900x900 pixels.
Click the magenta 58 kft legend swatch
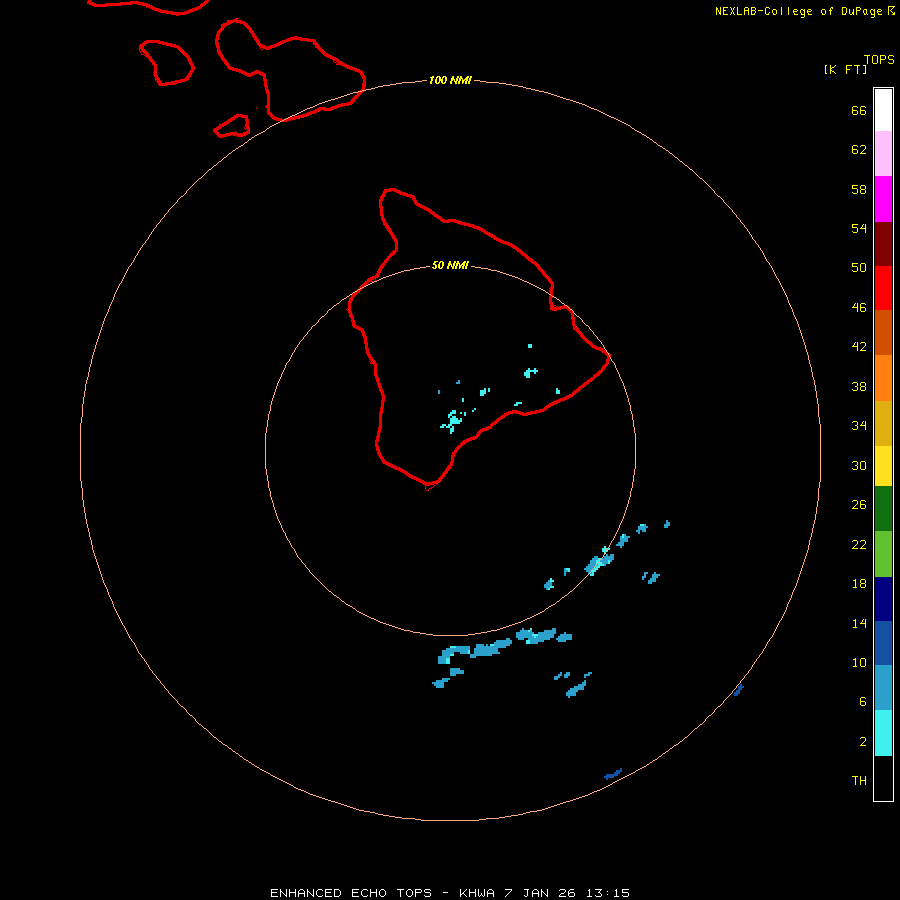883,199
